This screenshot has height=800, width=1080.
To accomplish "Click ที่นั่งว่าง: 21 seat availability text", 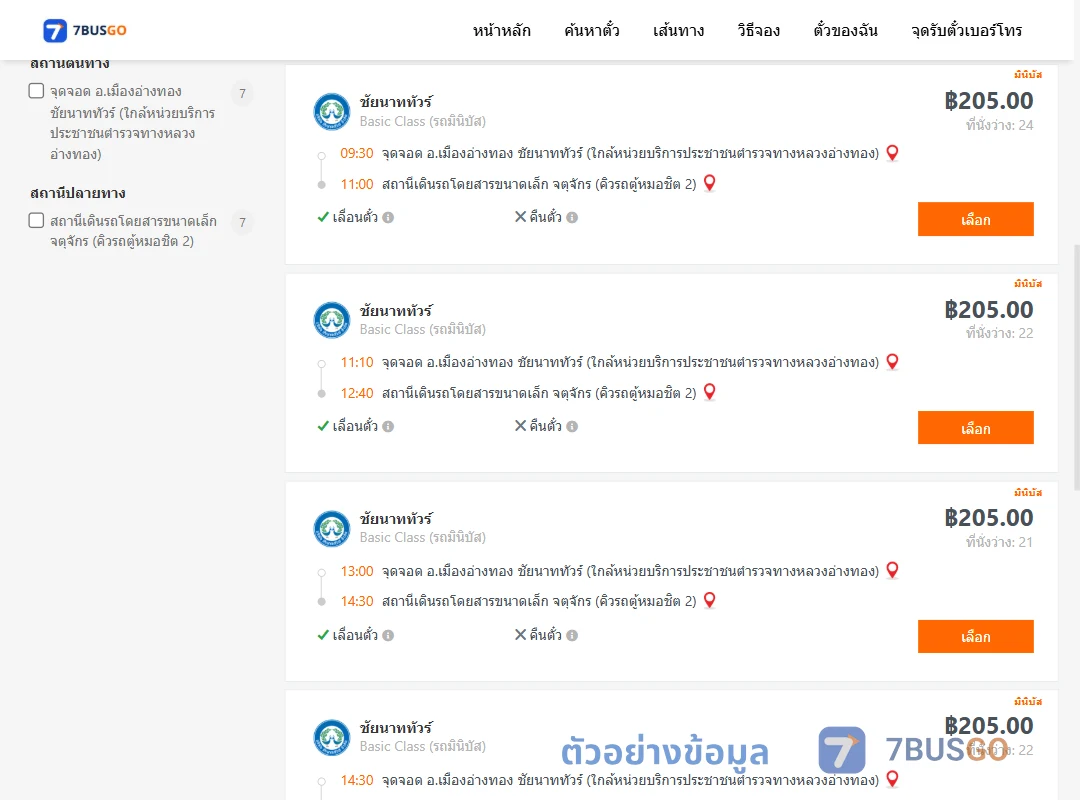I will [999, 542].
